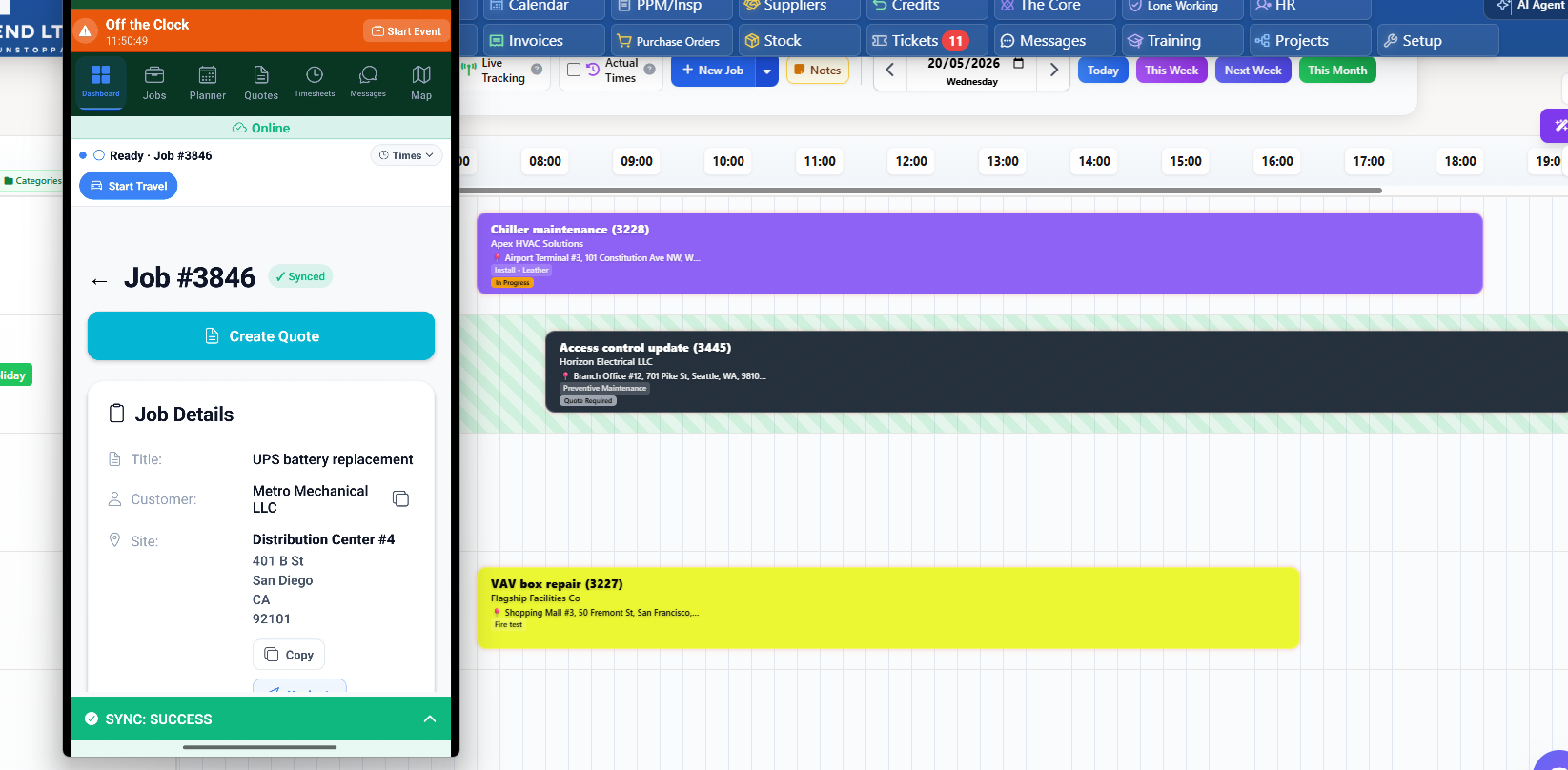The height and width of the screenshot is (770, 1568).
Task: Open the Setup menu
Action: [1437, 41]
